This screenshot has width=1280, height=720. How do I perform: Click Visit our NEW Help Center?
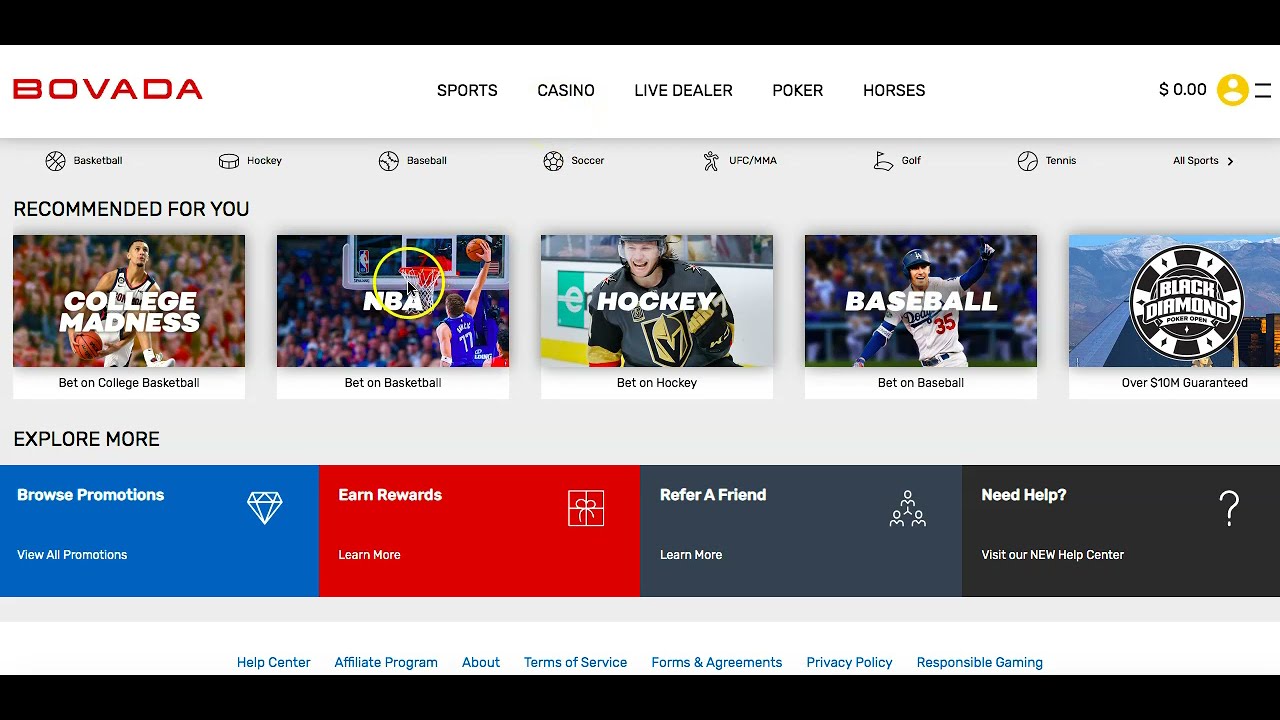(x=1053, y=555)
